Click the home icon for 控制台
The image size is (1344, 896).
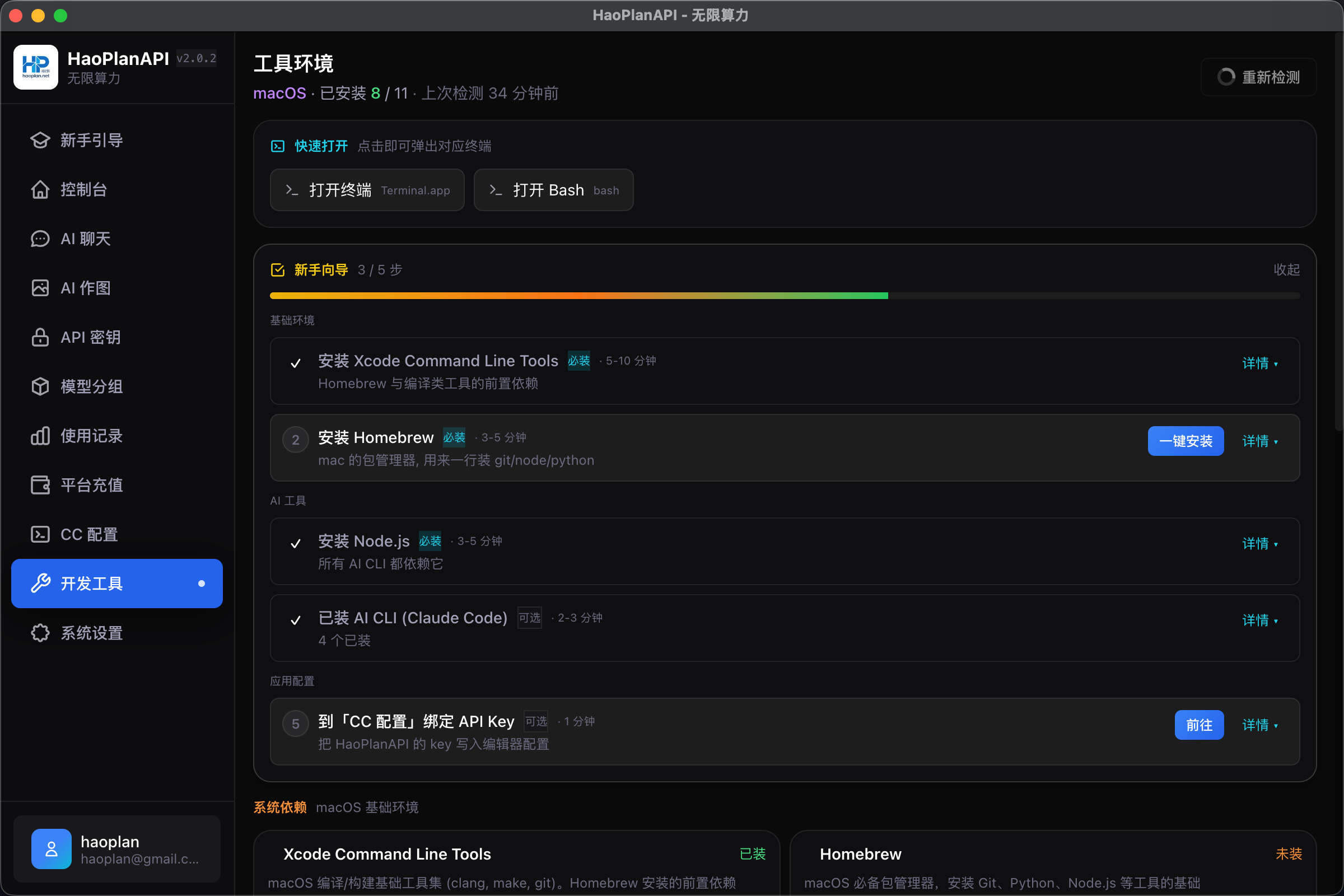click(x=40, y=189)
